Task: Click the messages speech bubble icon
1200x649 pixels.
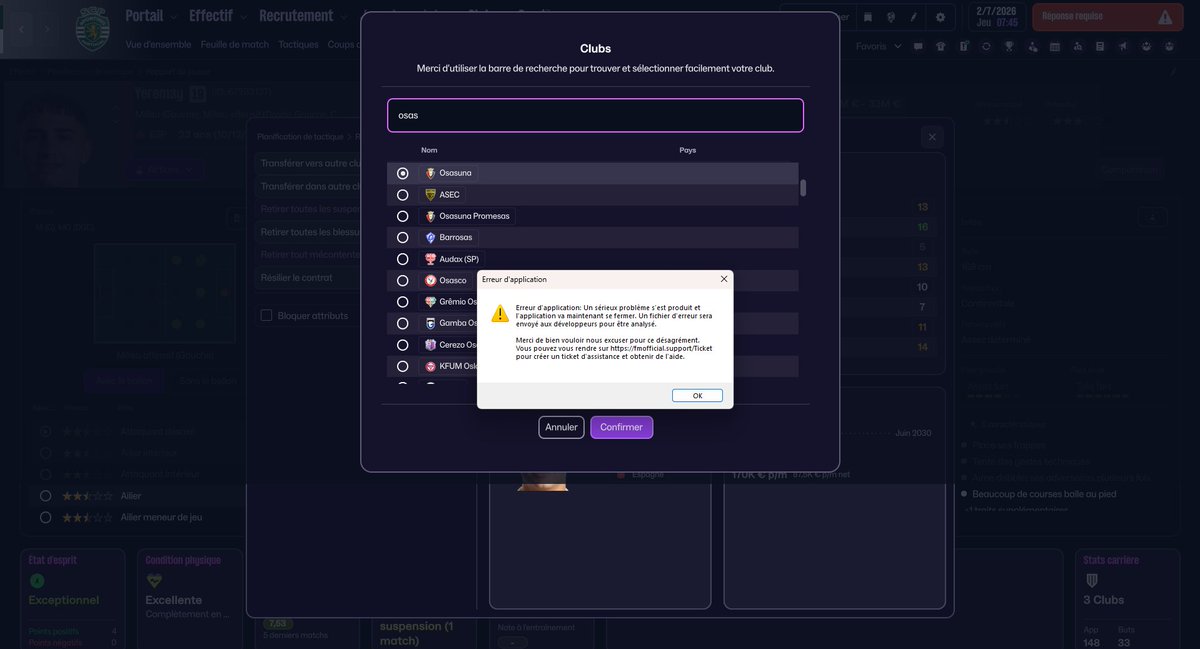Action: pyautogui.click(x=918, y=46)
